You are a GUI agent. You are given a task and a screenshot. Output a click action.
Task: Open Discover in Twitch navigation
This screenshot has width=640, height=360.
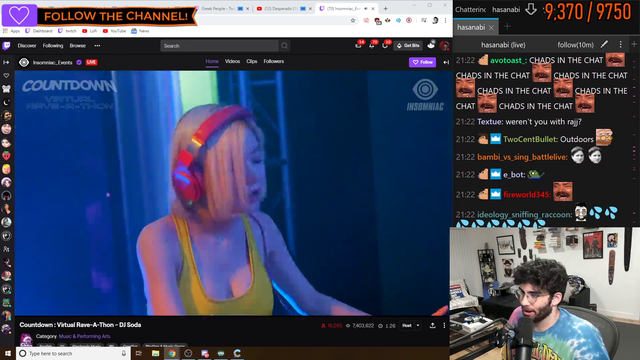pyautogui.click(x=27, y=46)
